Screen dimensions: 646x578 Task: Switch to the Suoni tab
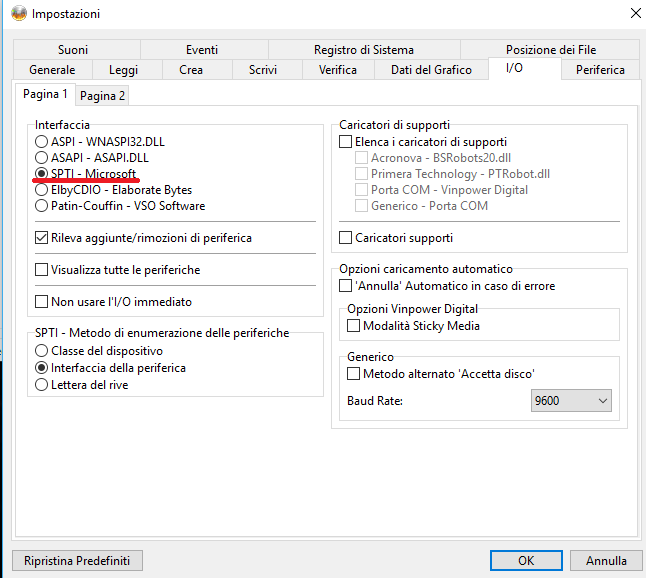click(77, 49)
